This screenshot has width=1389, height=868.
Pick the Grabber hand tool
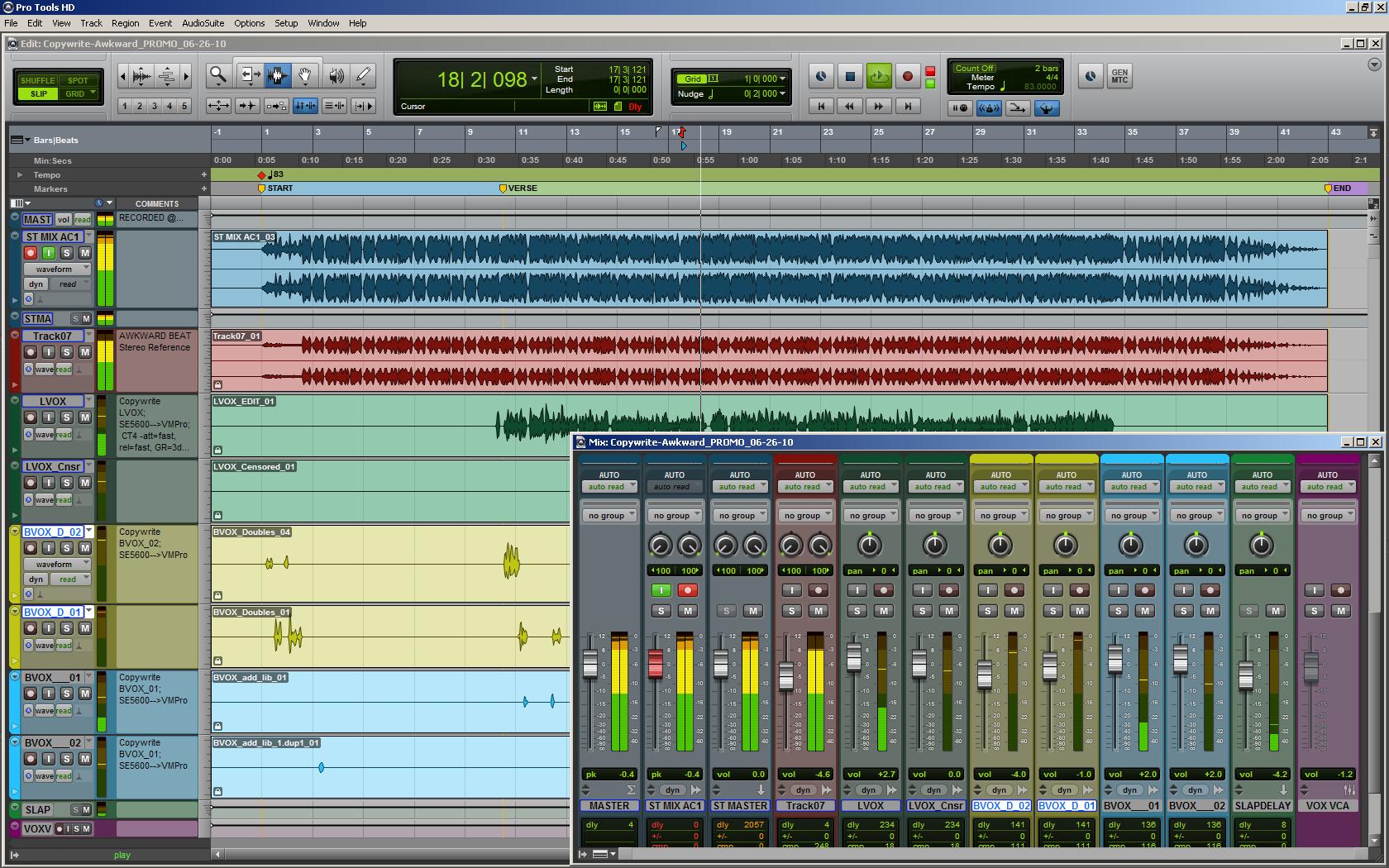(x=305, y=76)
